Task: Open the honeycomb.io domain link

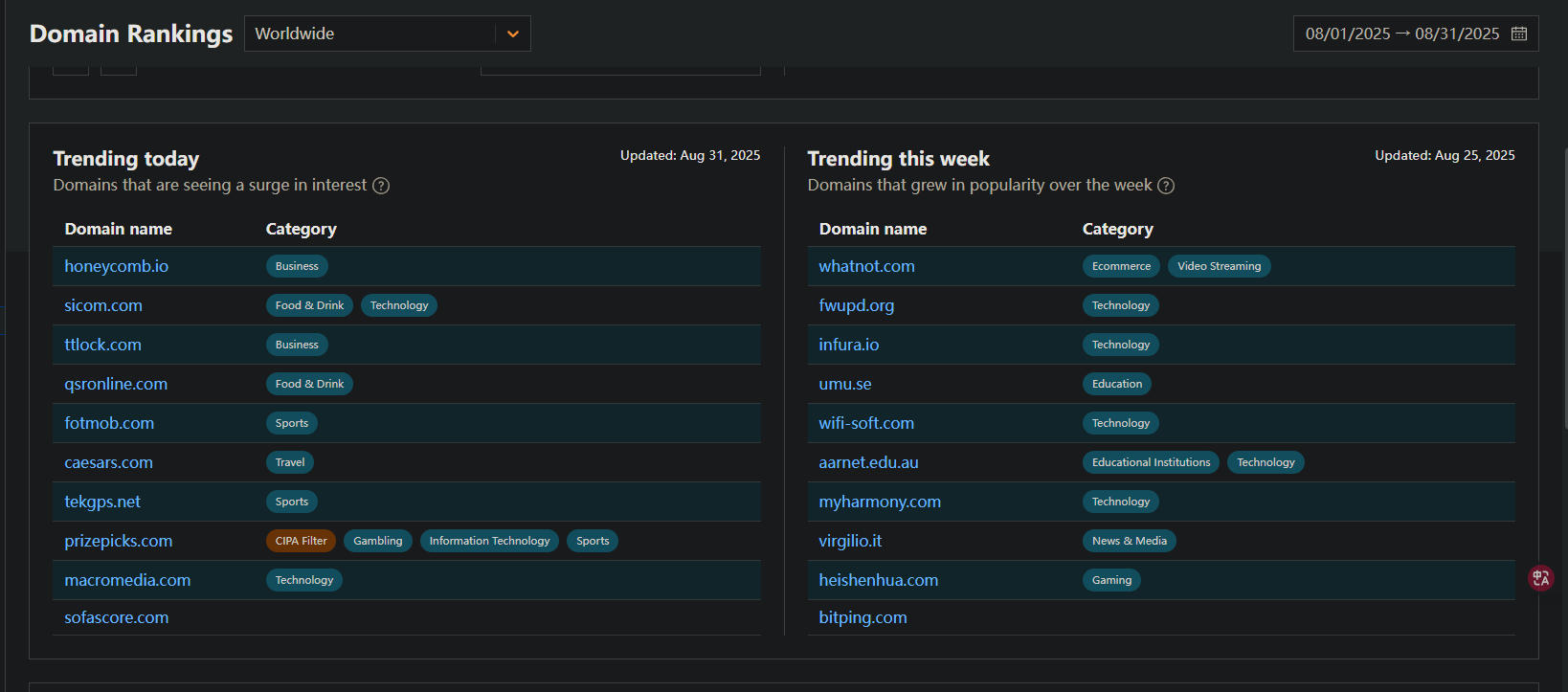Action: click(x=116, y=266)
